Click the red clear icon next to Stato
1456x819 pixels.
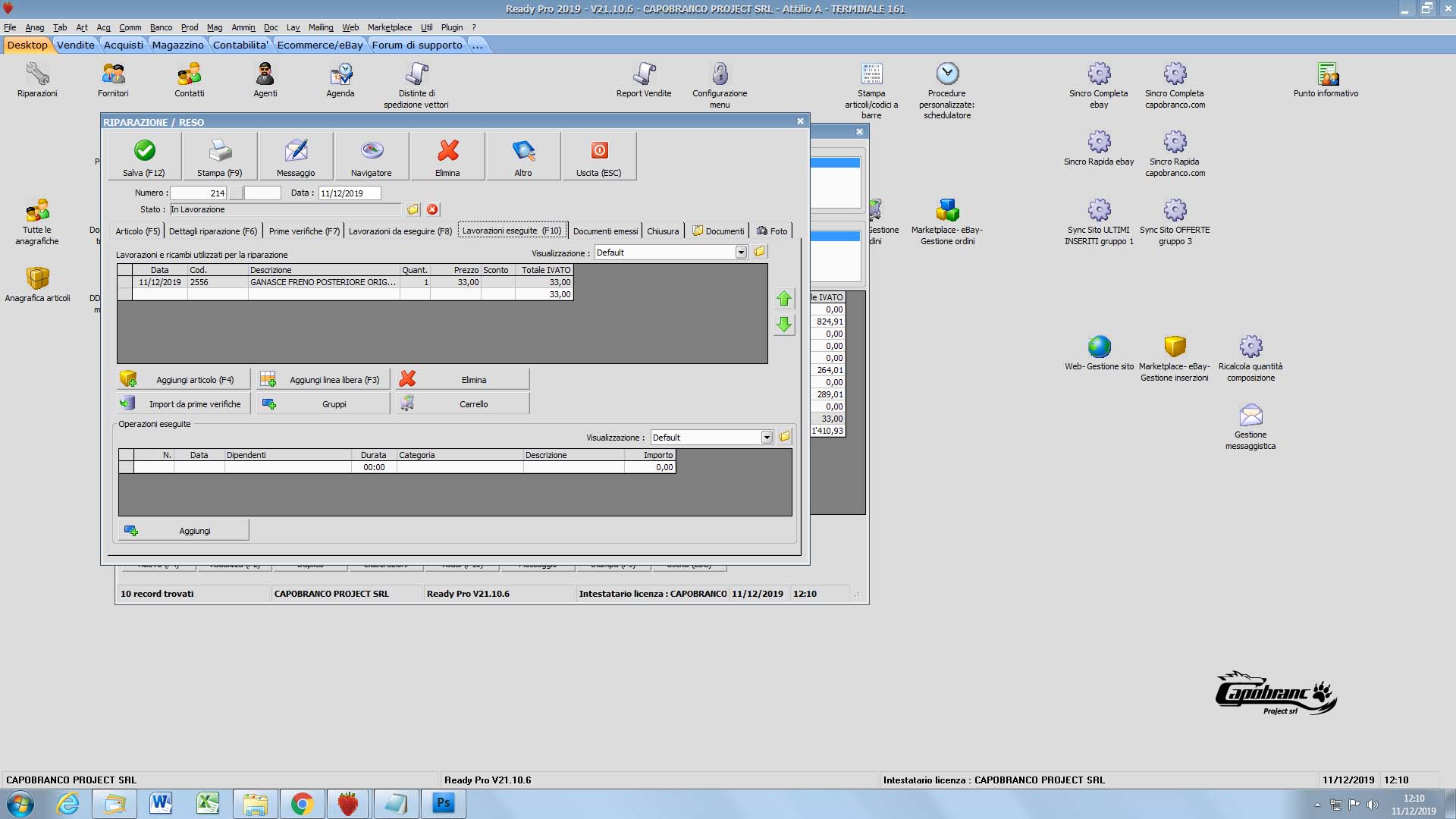point(432,209)
